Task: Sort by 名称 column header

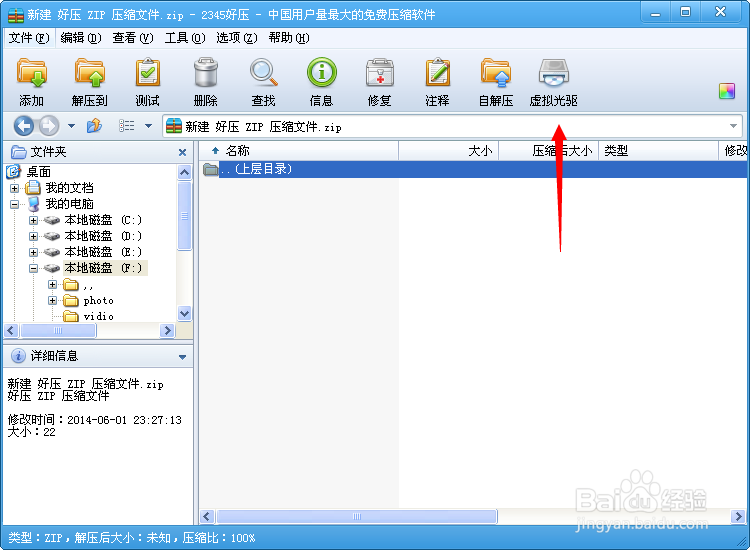Action: tap(299, 151)
